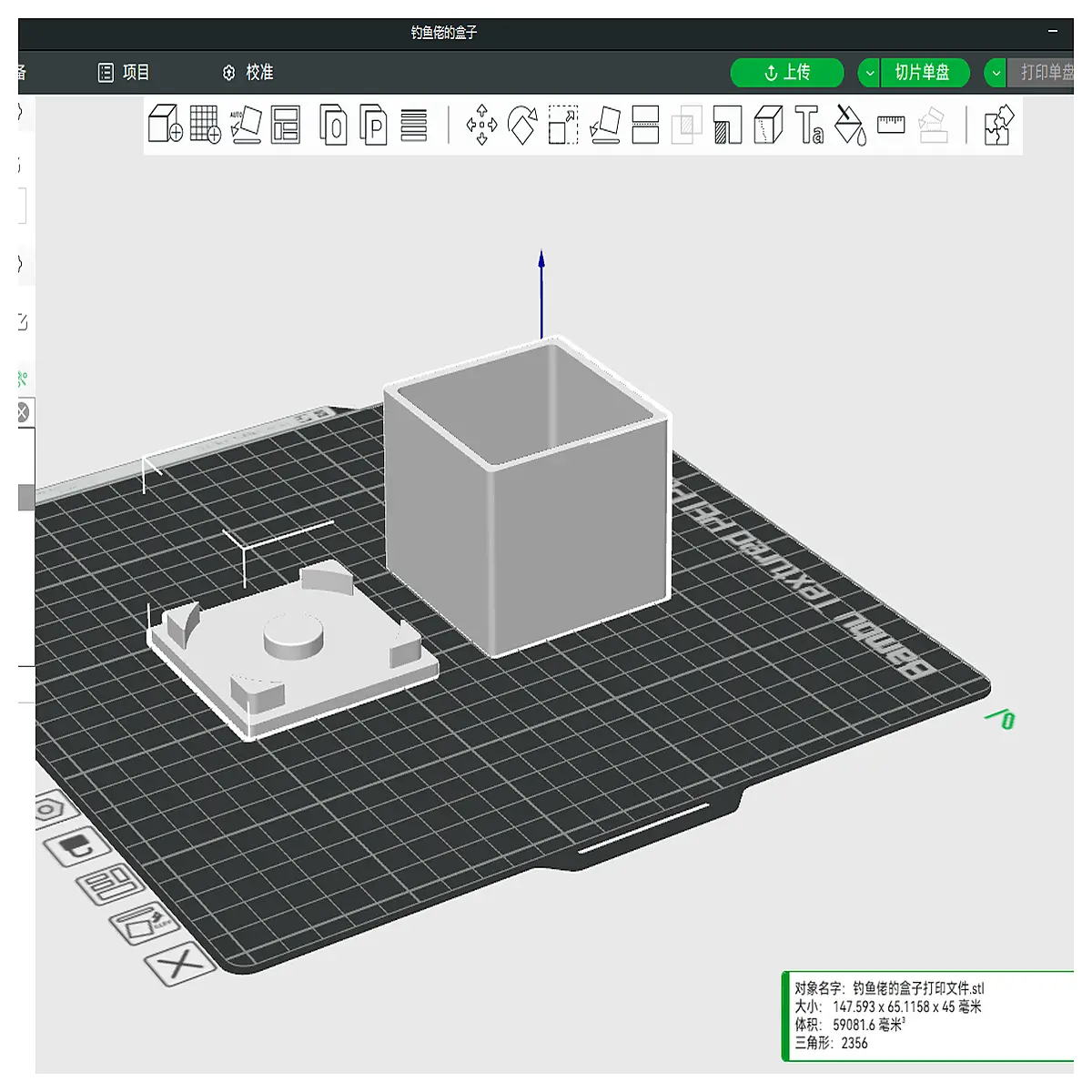
Task: Arrange all objects using the top toolbar layout icon
Action: click(x=286, y=125)
